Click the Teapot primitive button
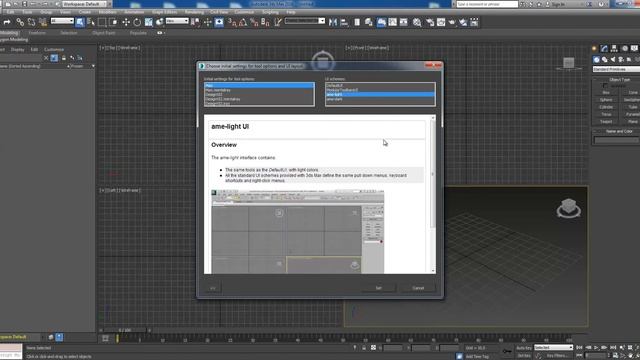The image size is (640, 360). pyautogui.click(x=606, y=122)
